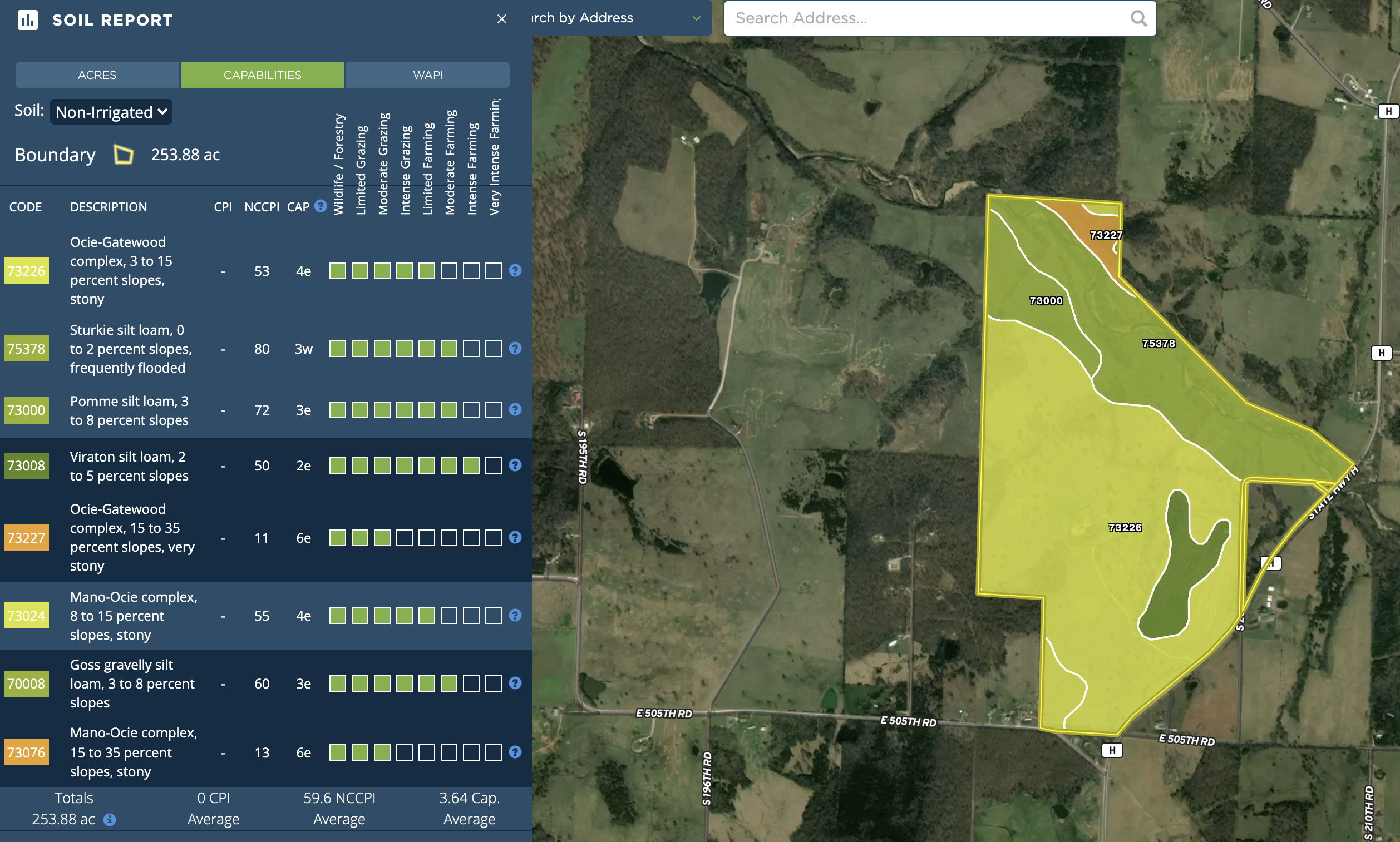Screen dimensions: 1400x842
Task: Open help icon for soil 73226 row
Action: tap(515, 271)
